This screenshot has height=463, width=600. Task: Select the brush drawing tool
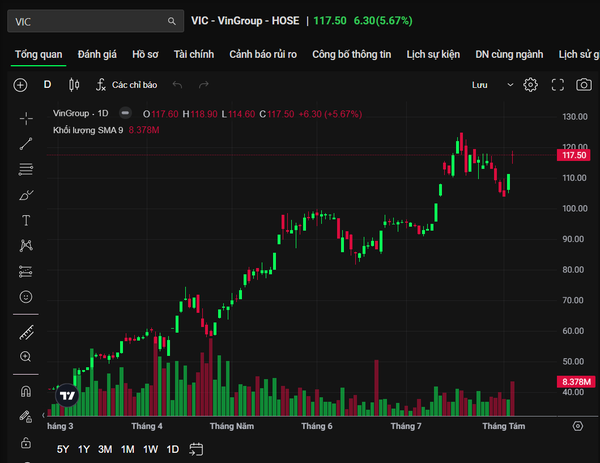(x=26, y=195)
